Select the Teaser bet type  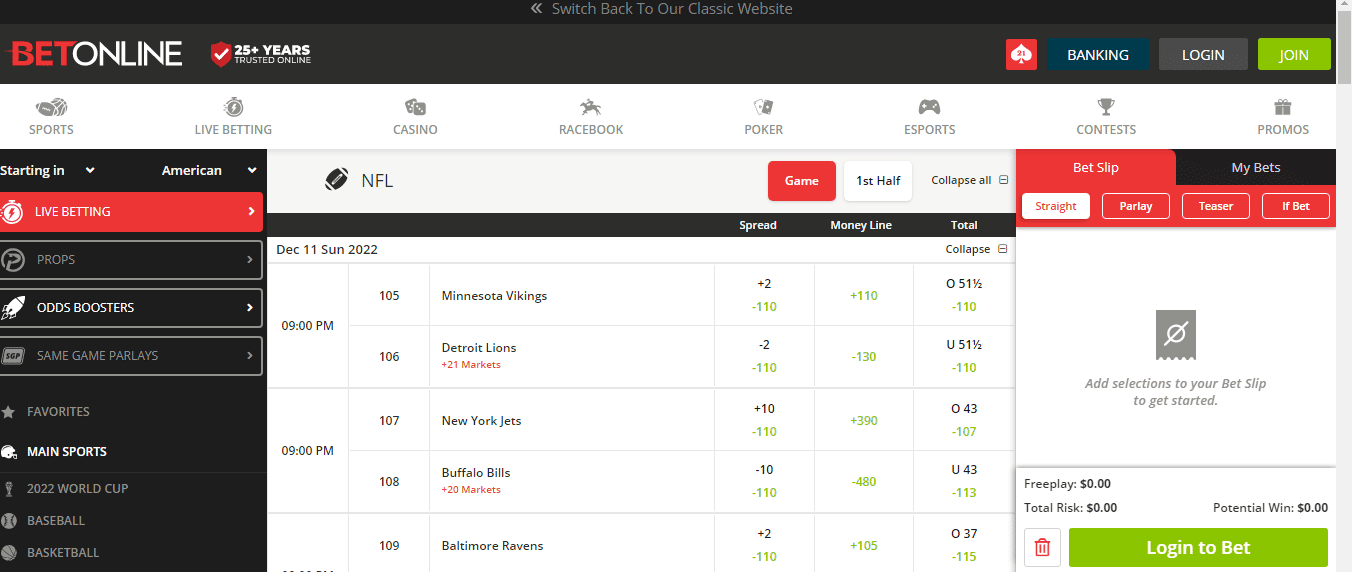point(1216,206)
